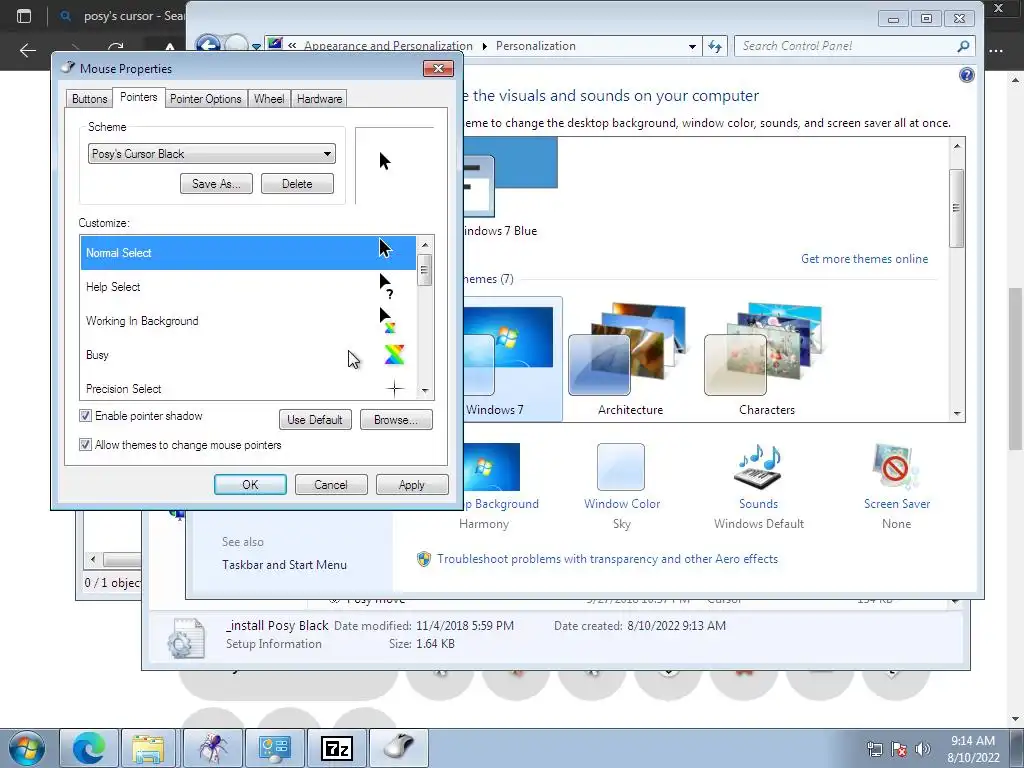The height and width of the screenshot is (768, 1024).
Task: Click the Use Default button
Action: click(315, 419)
